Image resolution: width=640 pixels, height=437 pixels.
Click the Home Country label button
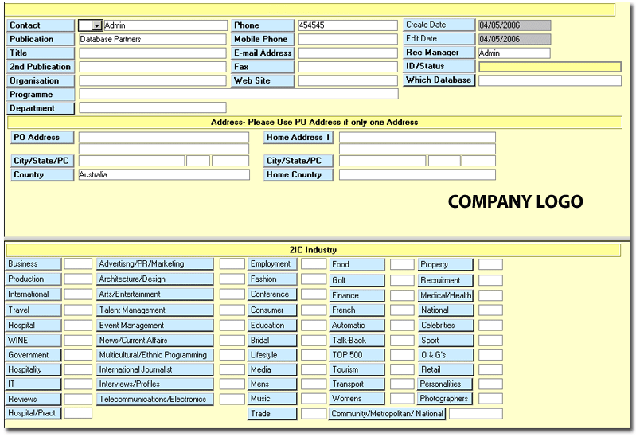coord(298,175)
